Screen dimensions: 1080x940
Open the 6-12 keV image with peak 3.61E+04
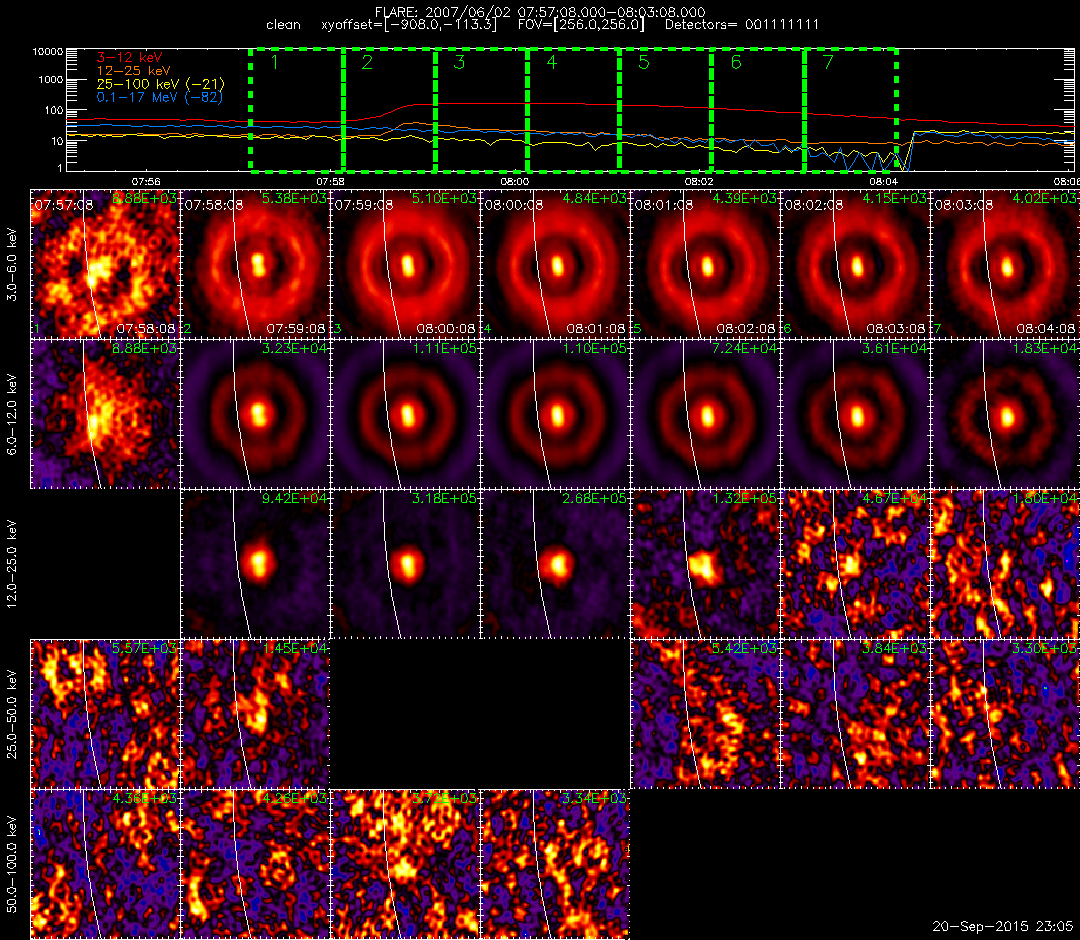pos(855,415)
